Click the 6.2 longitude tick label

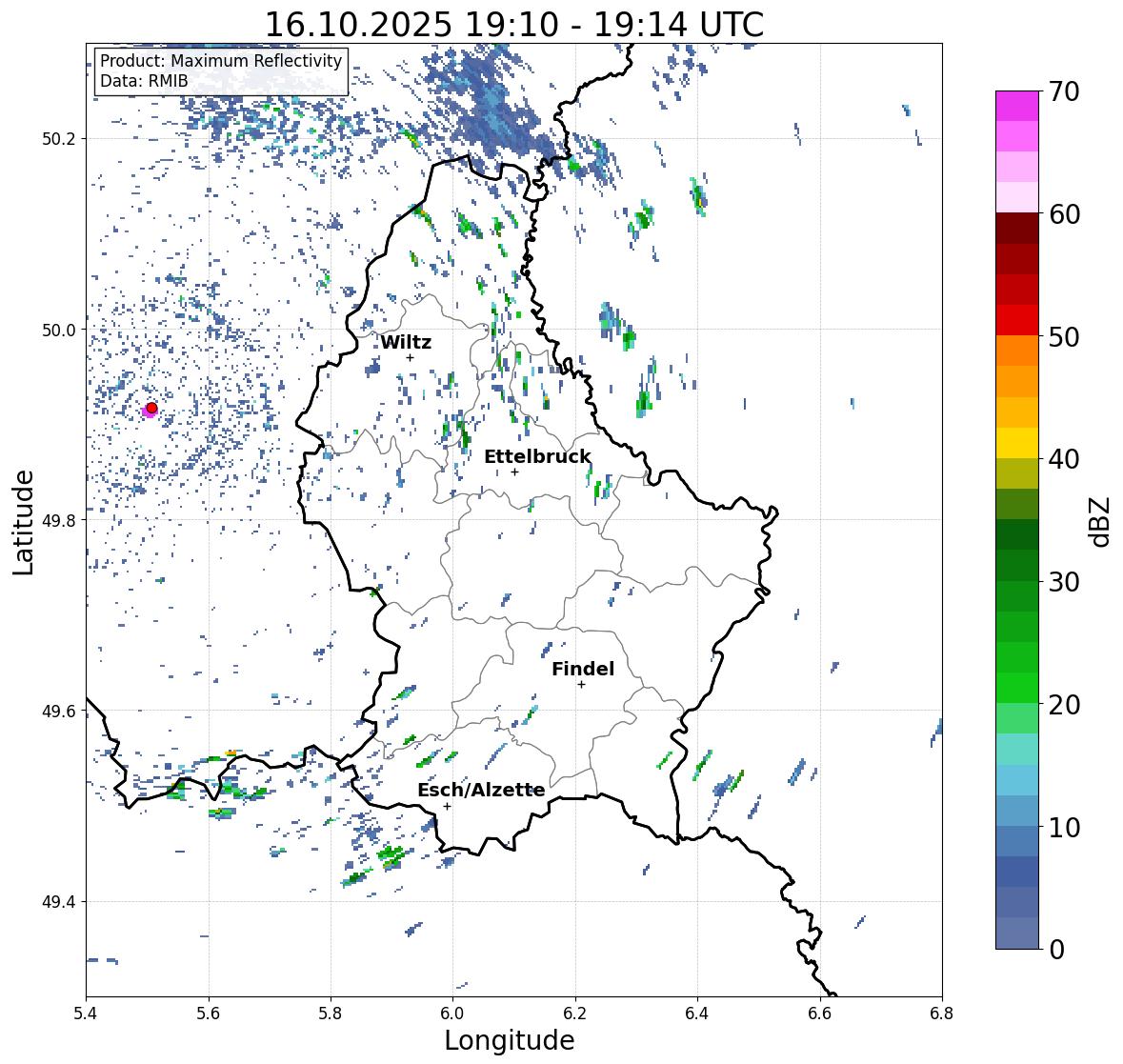575,1013
